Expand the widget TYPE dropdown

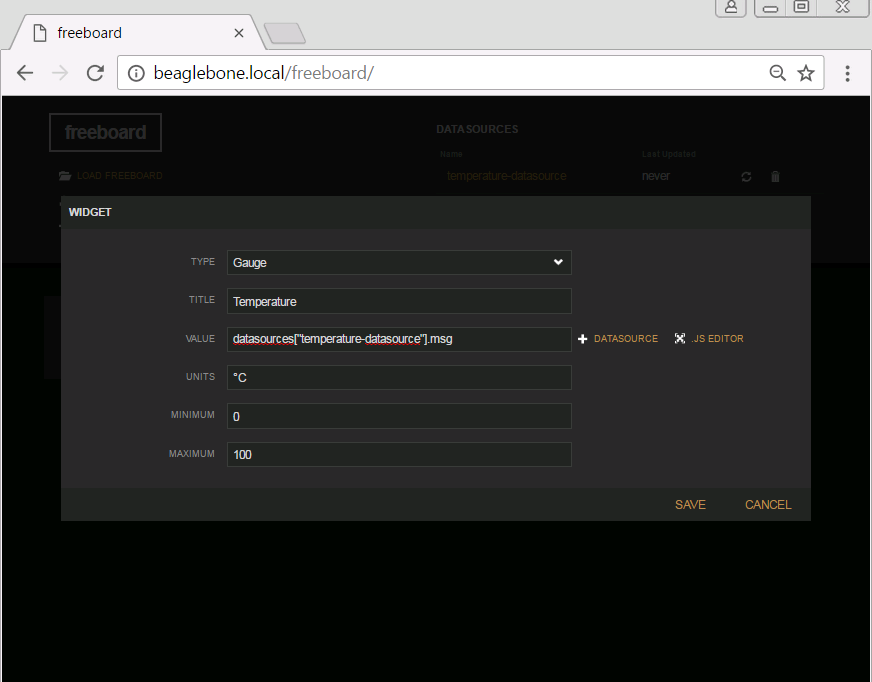click(399, 262)
